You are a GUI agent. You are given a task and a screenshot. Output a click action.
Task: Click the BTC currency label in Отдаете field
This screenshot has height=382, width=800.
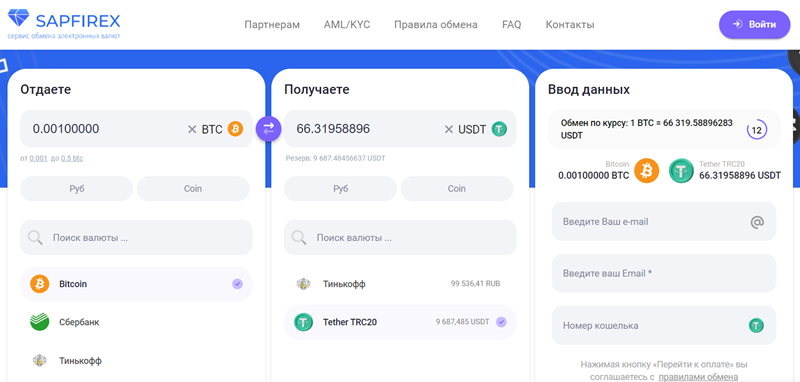pos(212,130)
